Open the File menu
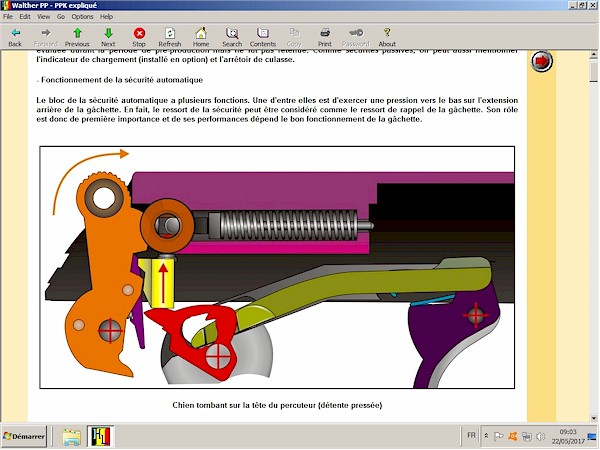The image size is (600, 450). click(8, 16)
